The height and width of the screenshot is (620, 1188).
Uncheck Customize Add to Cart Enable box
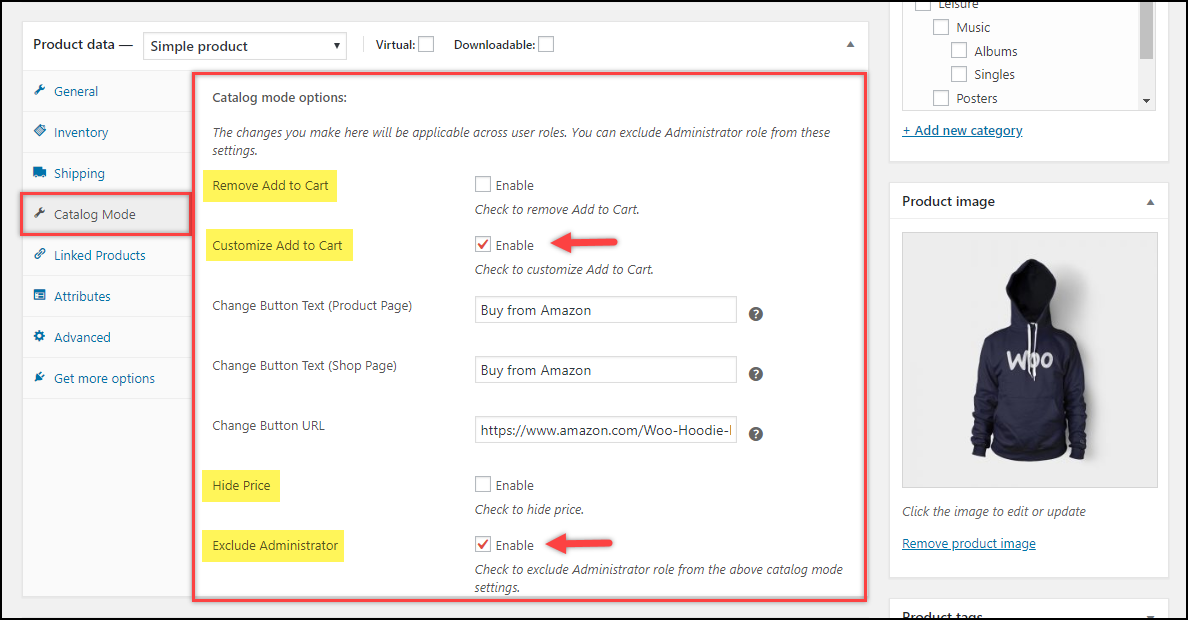tap(483, 245)
